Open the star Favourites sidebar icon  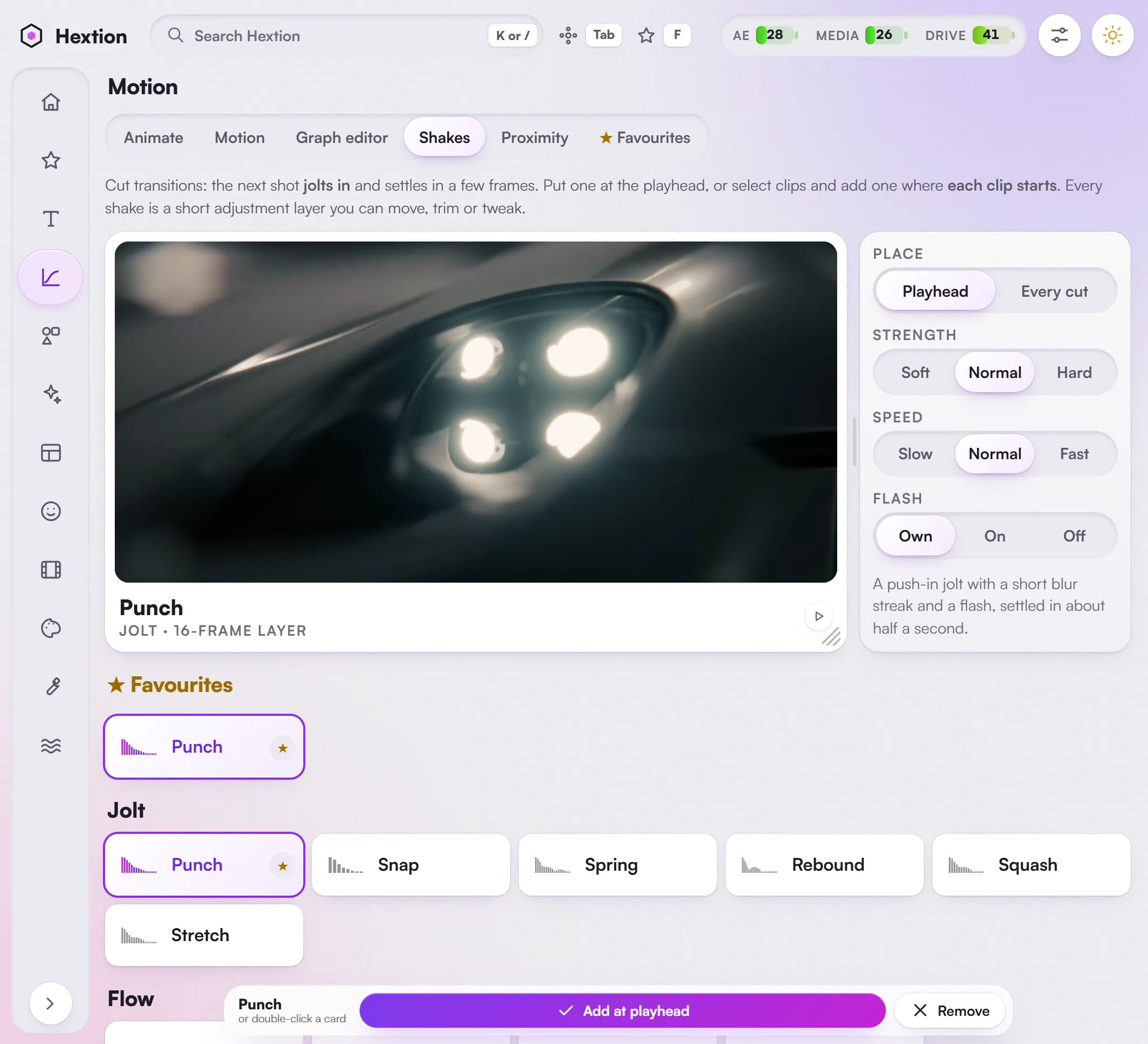[x=51, y=161]
